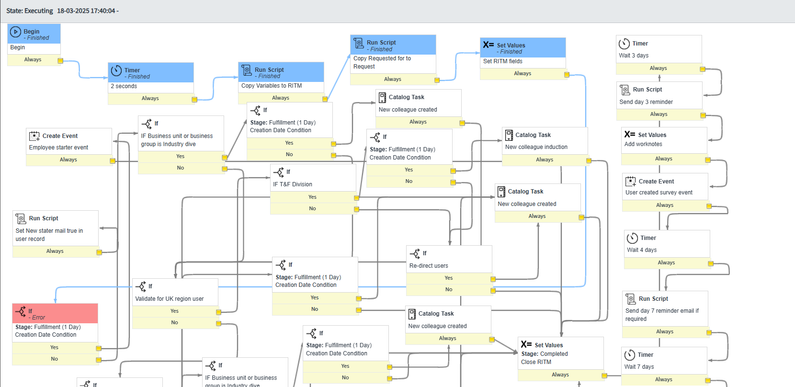Click the script icon on Copy Variables to RITM

pyautogui.click(x=247, y=69)
